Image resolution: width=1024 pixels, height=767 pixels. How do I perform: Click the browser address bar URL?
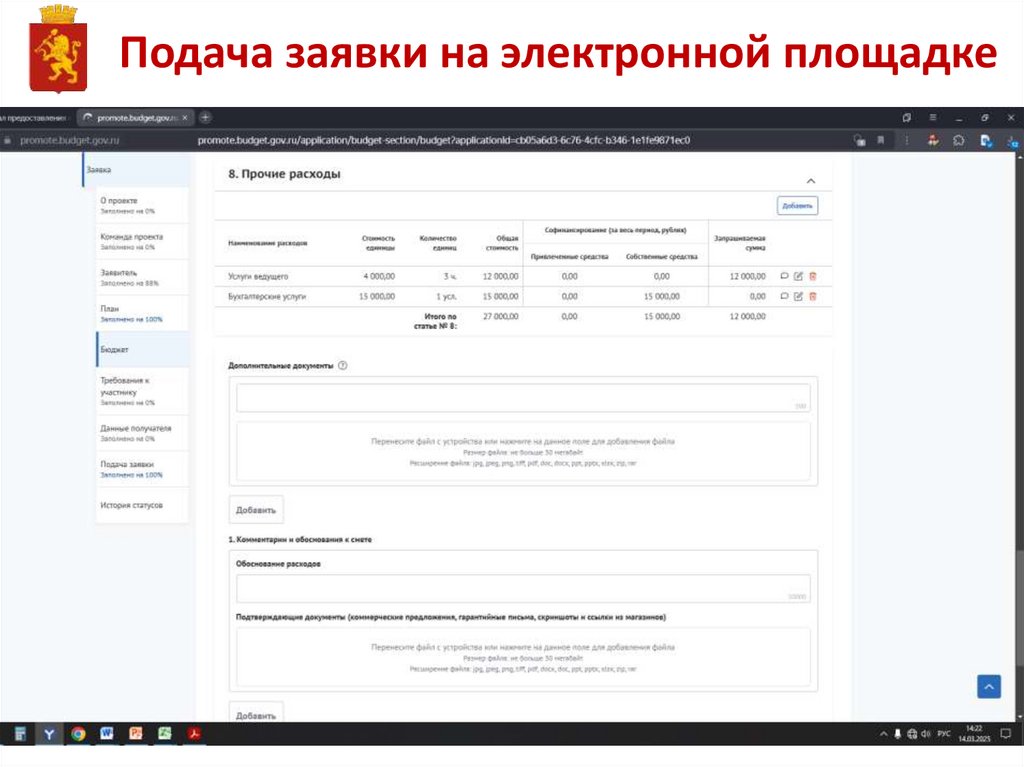coord(444,140)
